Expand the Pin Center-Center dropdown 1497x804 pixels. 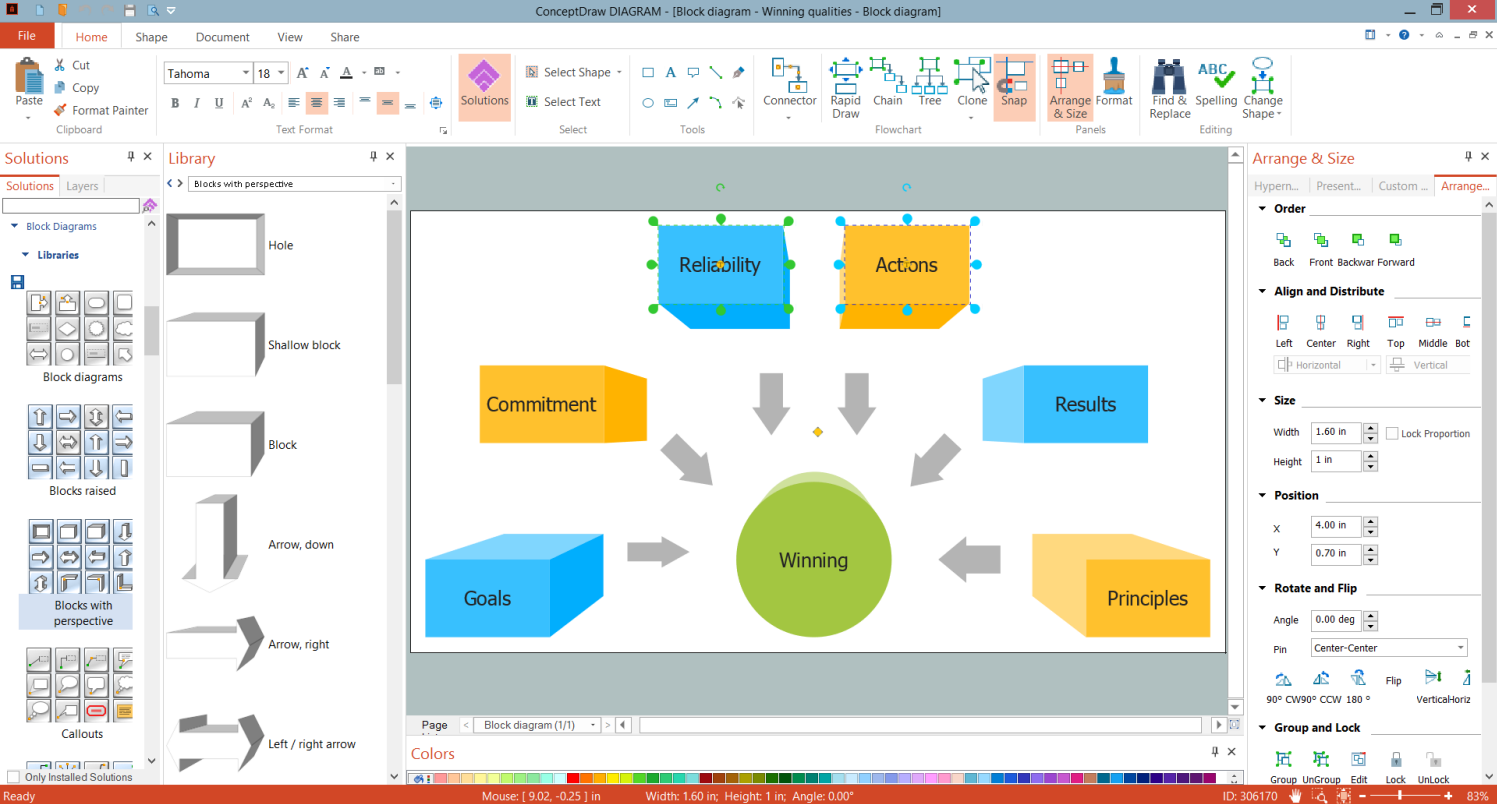(x=1389, y=648)
